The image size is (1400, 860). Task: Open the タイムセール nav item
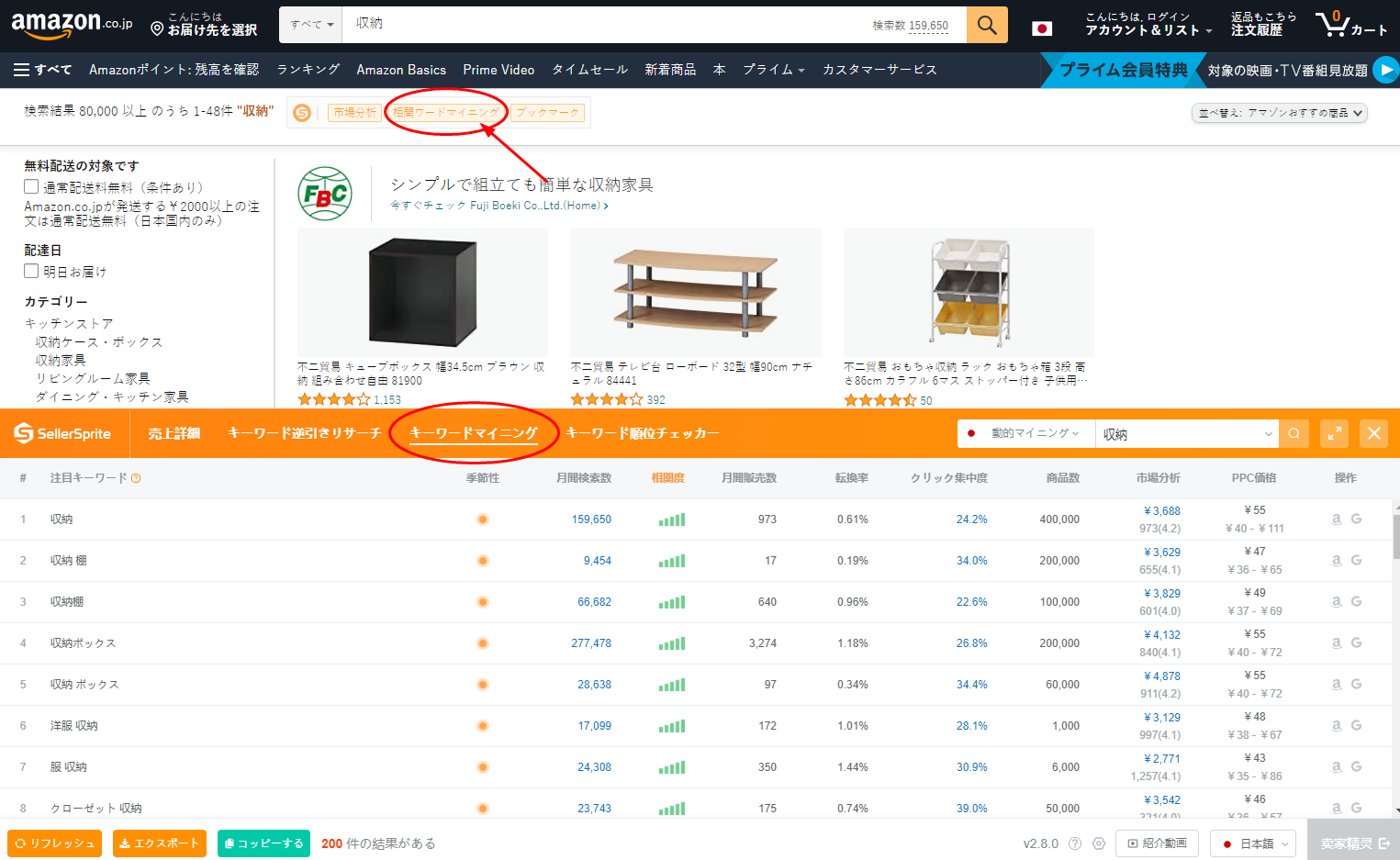point(590,70)
